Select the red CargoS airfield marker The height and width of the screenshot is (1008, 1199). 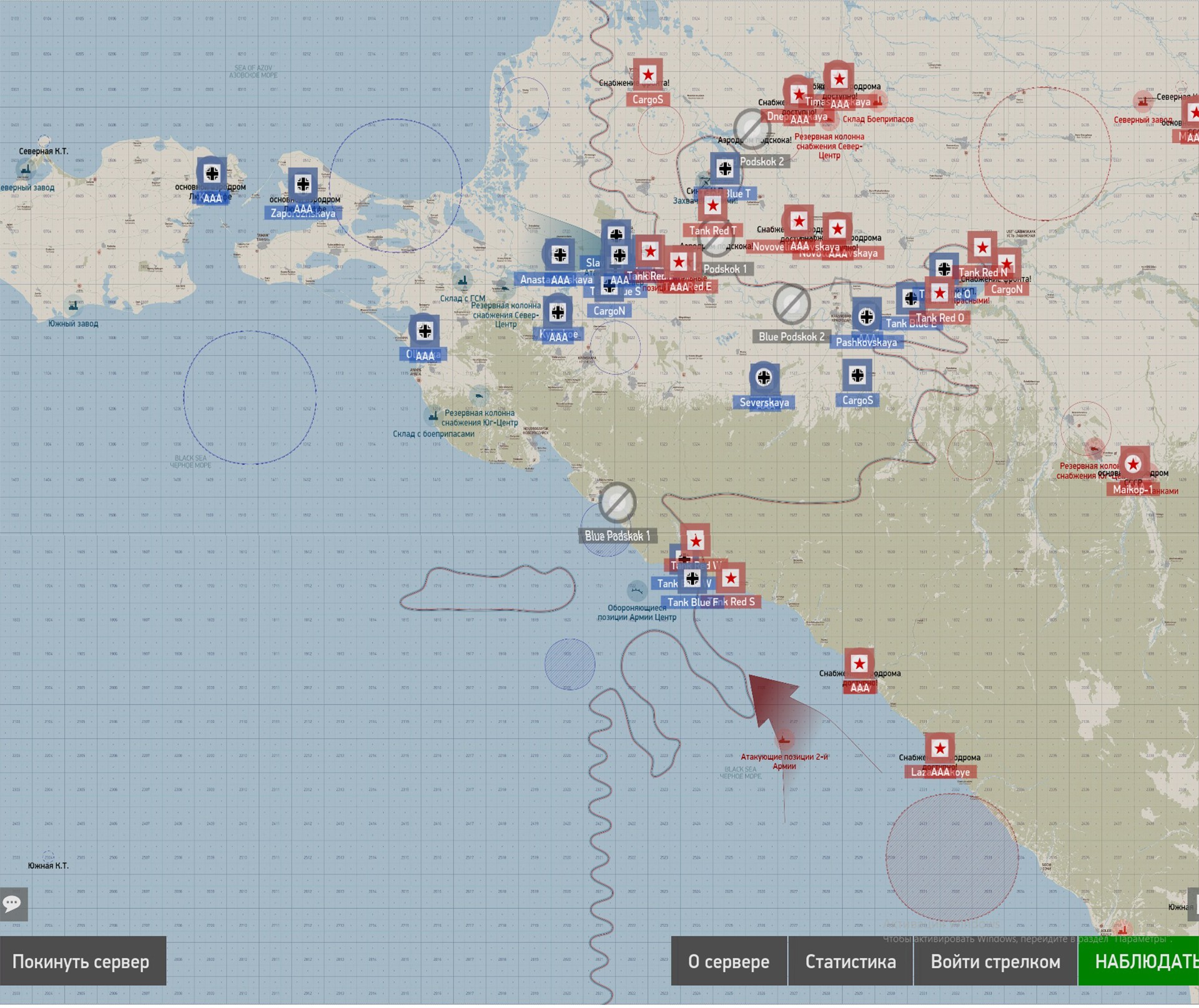tap(648, 75)
